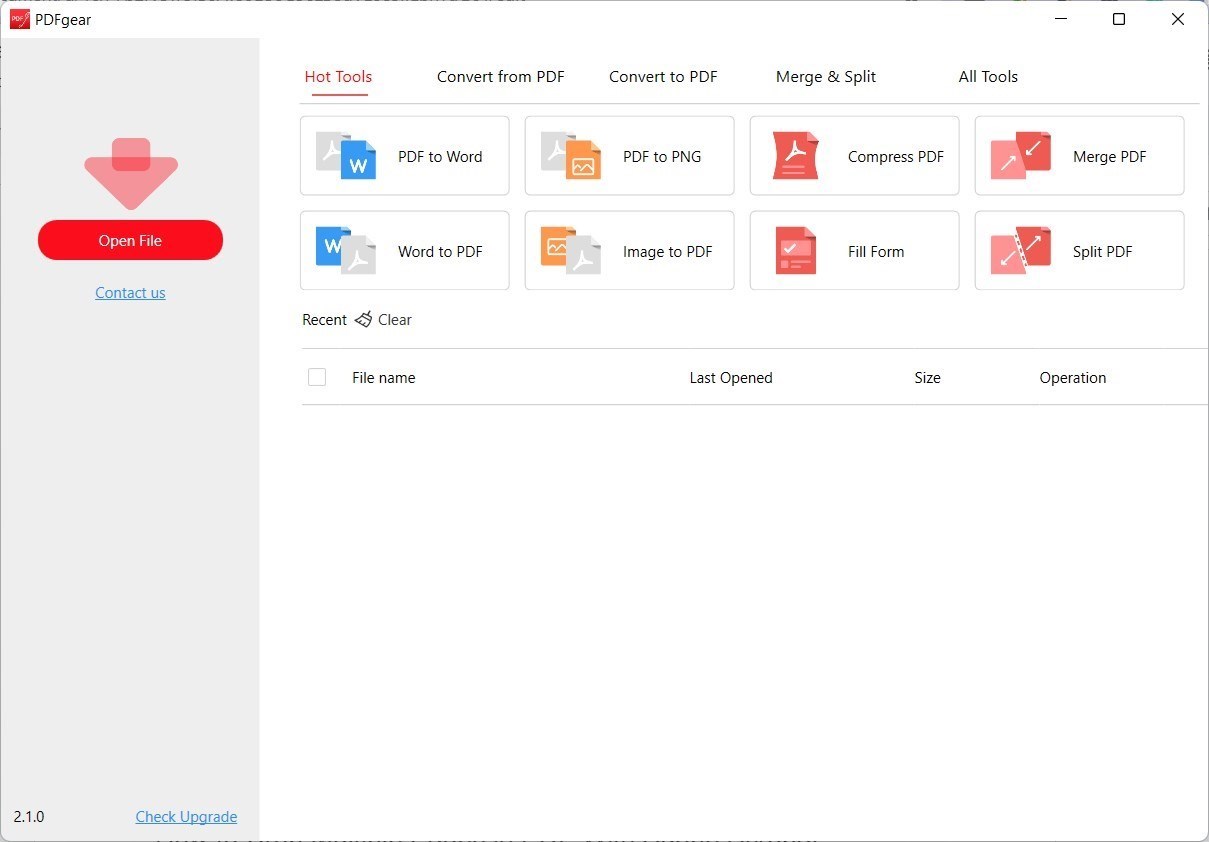This screenshot has width=1209, height=842.
Task: Switch to the Convert to PDF tab
Action: pyautogui.click(x=663, y=76)
